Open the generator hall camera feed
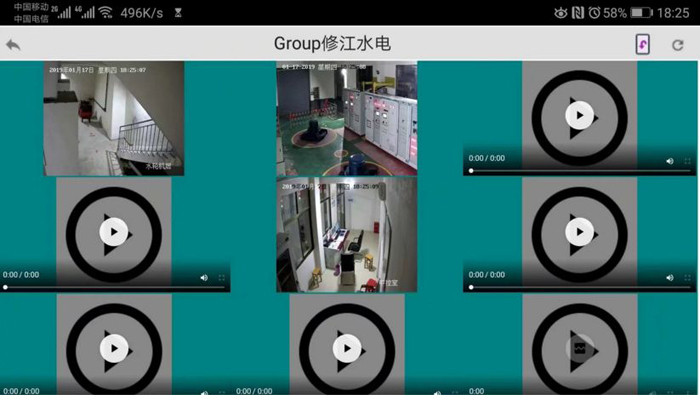This screenshot has width=700, height=395. (347, 118)
